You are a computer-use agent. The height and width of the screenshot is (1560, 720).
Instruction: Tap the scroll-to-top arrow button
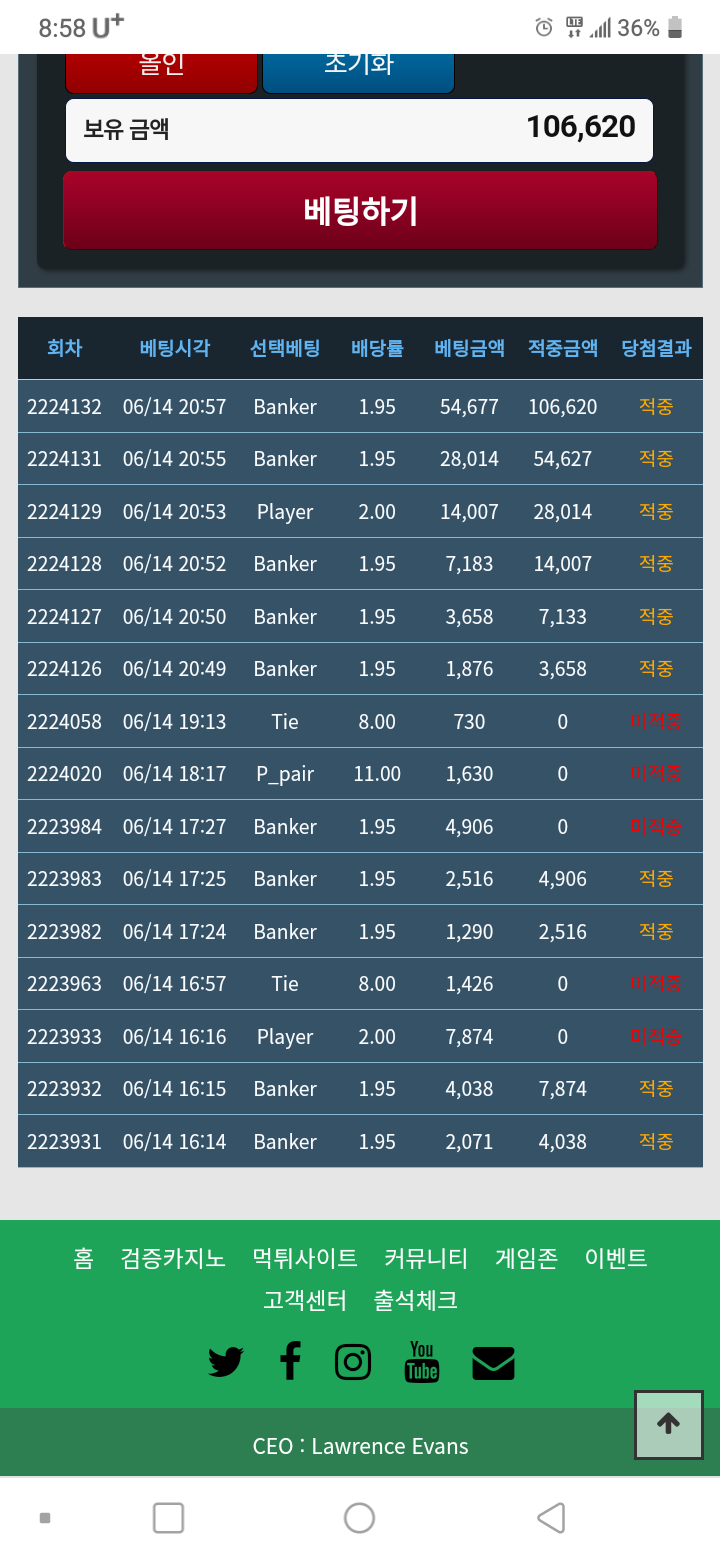pyautogui.click(x=669, y=1424)
